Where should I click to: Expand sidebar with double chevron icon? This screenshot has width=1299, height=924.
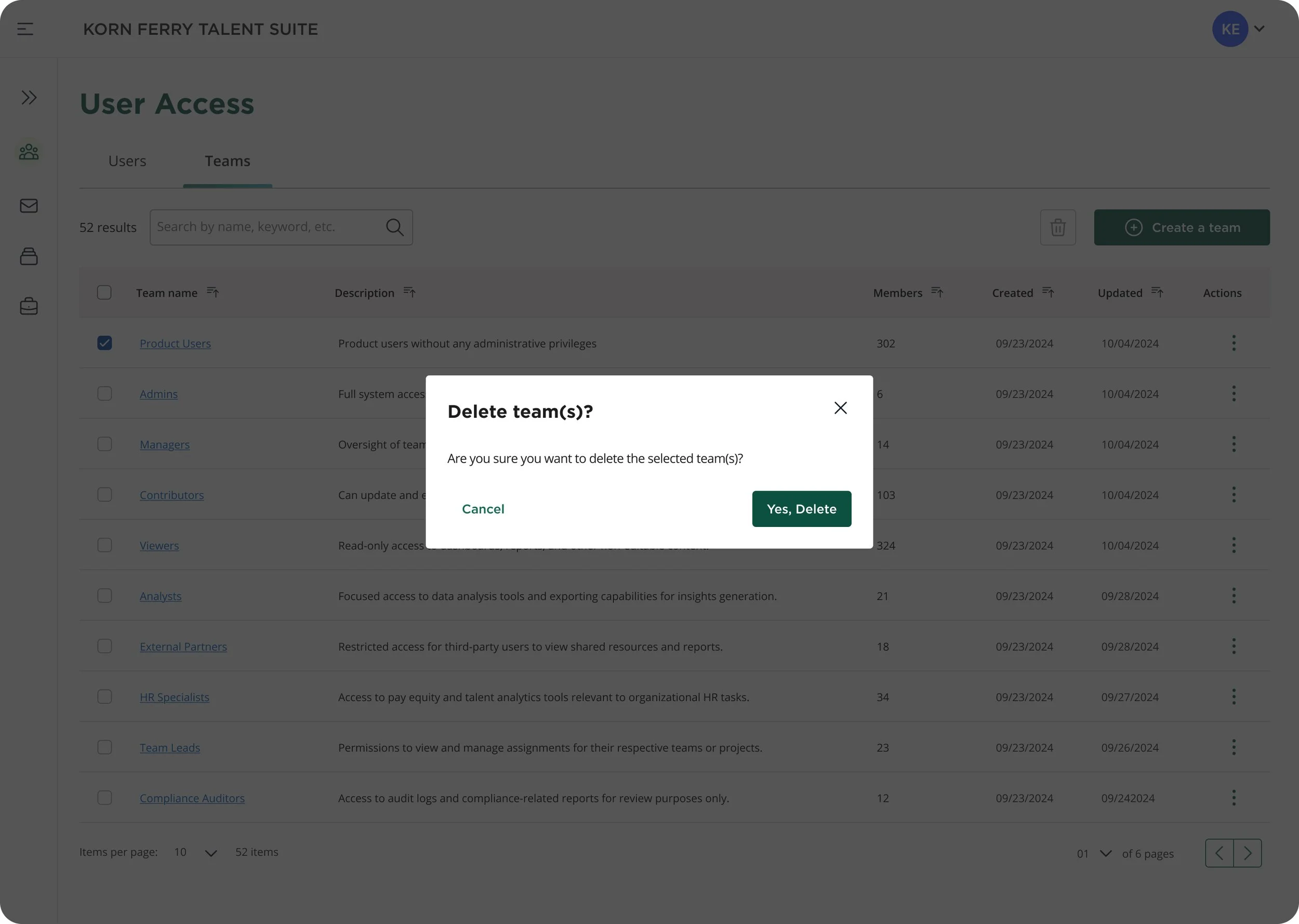coord(29,97)
